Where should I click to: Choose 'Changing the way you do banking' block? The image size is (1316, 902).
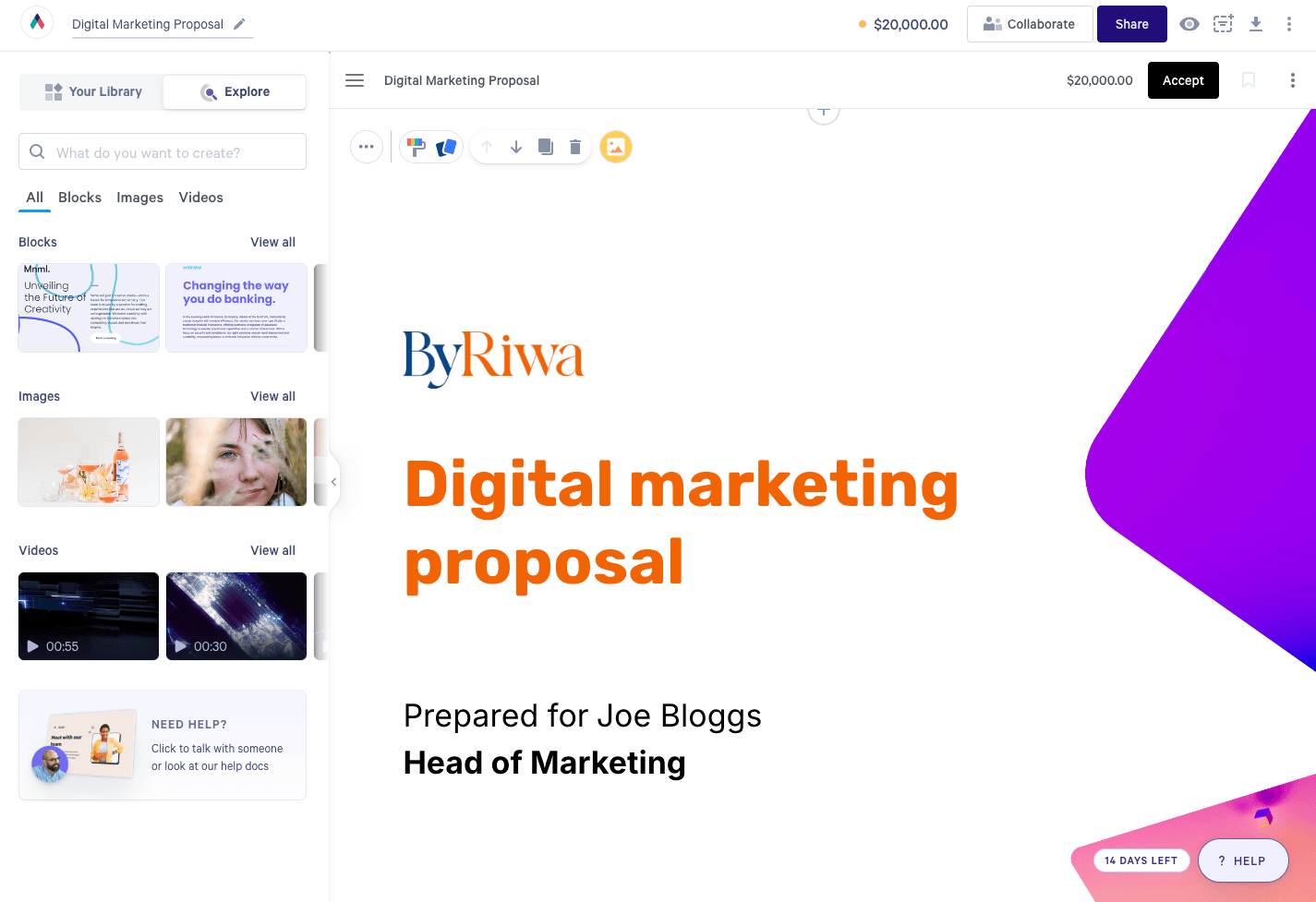(x=236, y=307)
